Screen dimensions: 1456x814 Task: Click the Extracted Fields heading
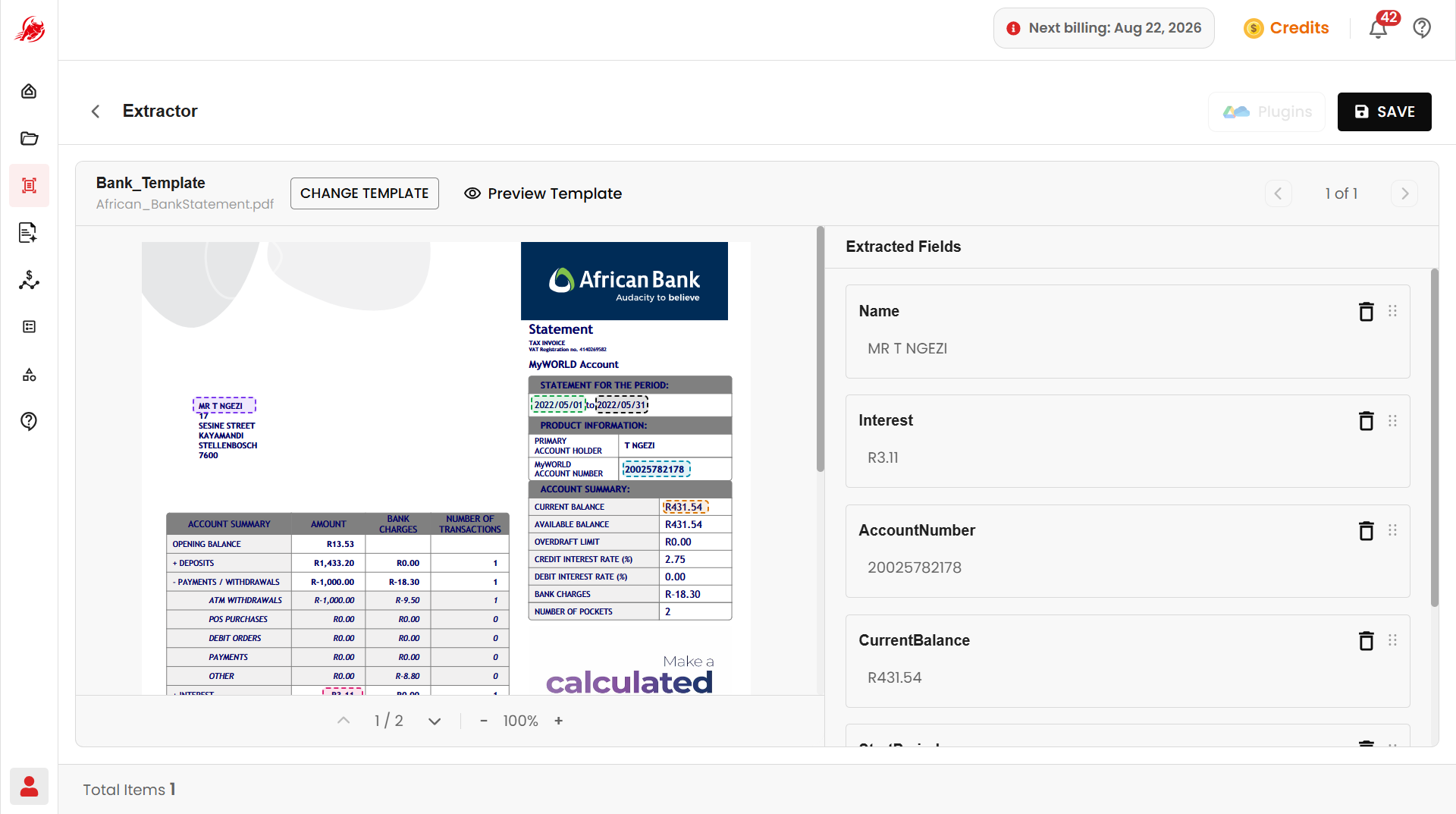coord(903,247)
